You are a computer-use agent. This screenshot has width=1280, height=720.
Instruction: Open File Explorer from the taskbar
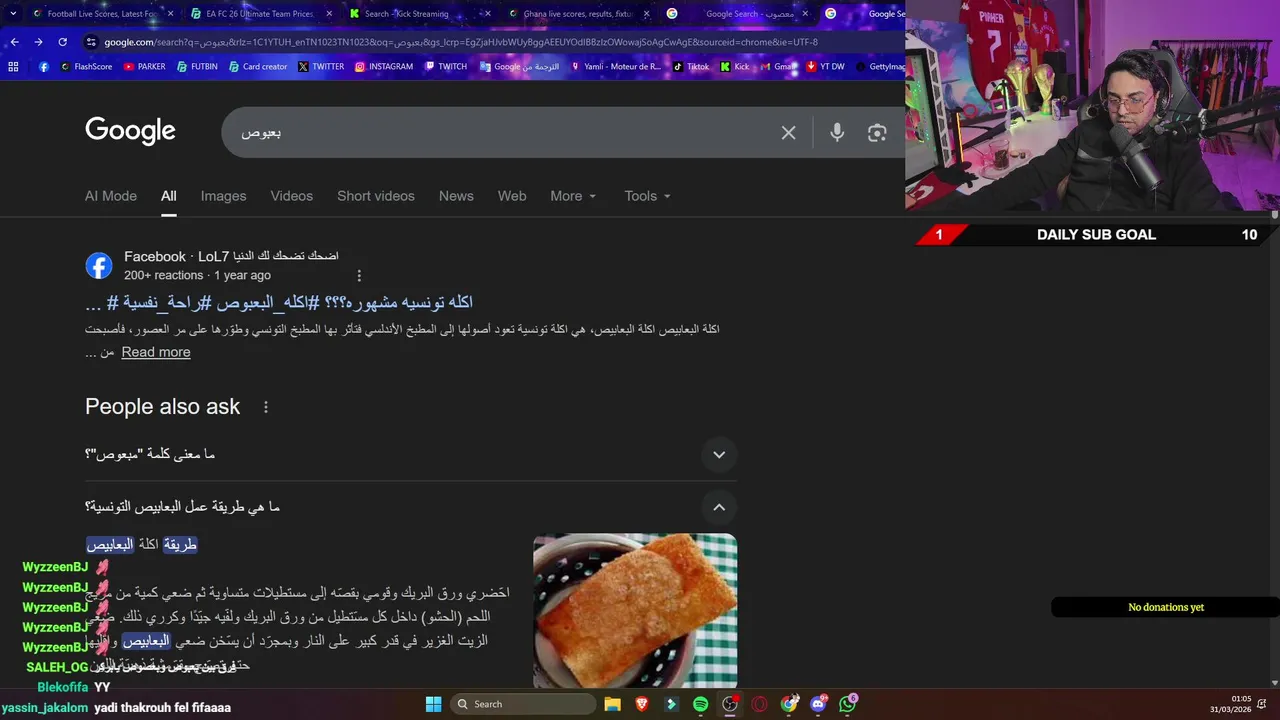[612, 704]
